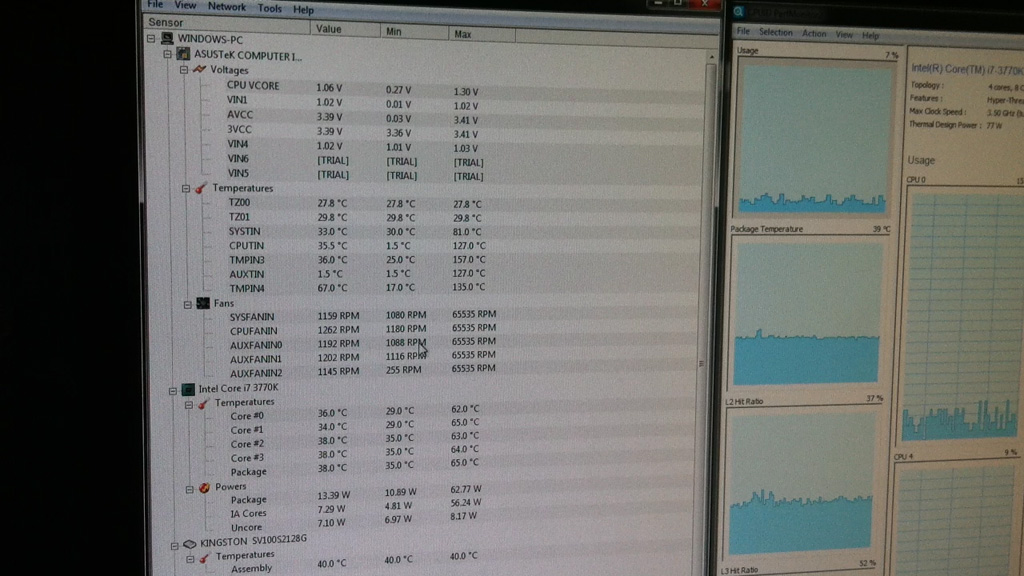The height and width of the screenshot is (576, 1024).
Task: Collapse the Powers group
Action: point(189,489)
